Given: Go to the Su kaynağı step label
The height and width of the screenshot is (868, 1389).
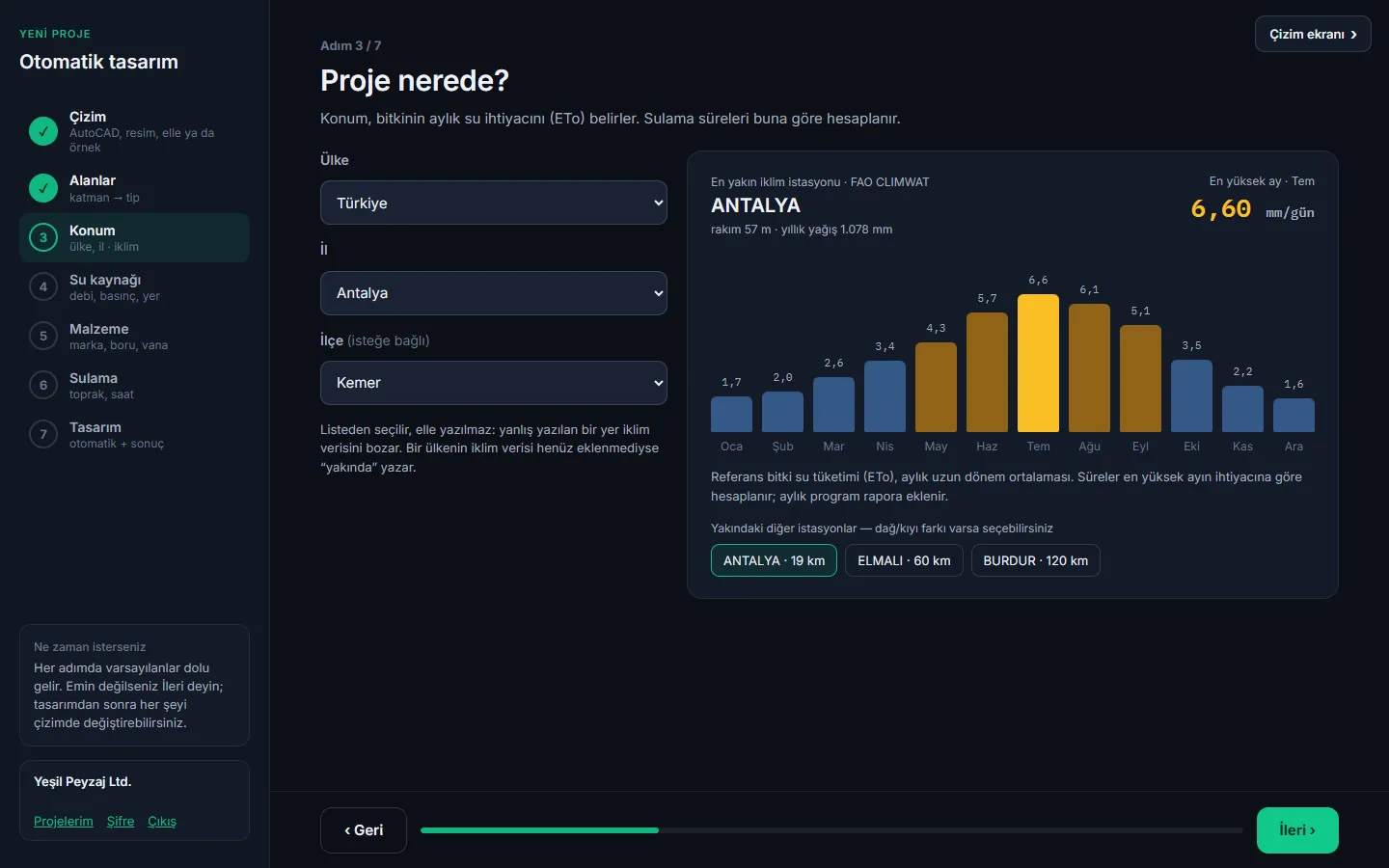Looking at the screenshot, I should (105, 280).
